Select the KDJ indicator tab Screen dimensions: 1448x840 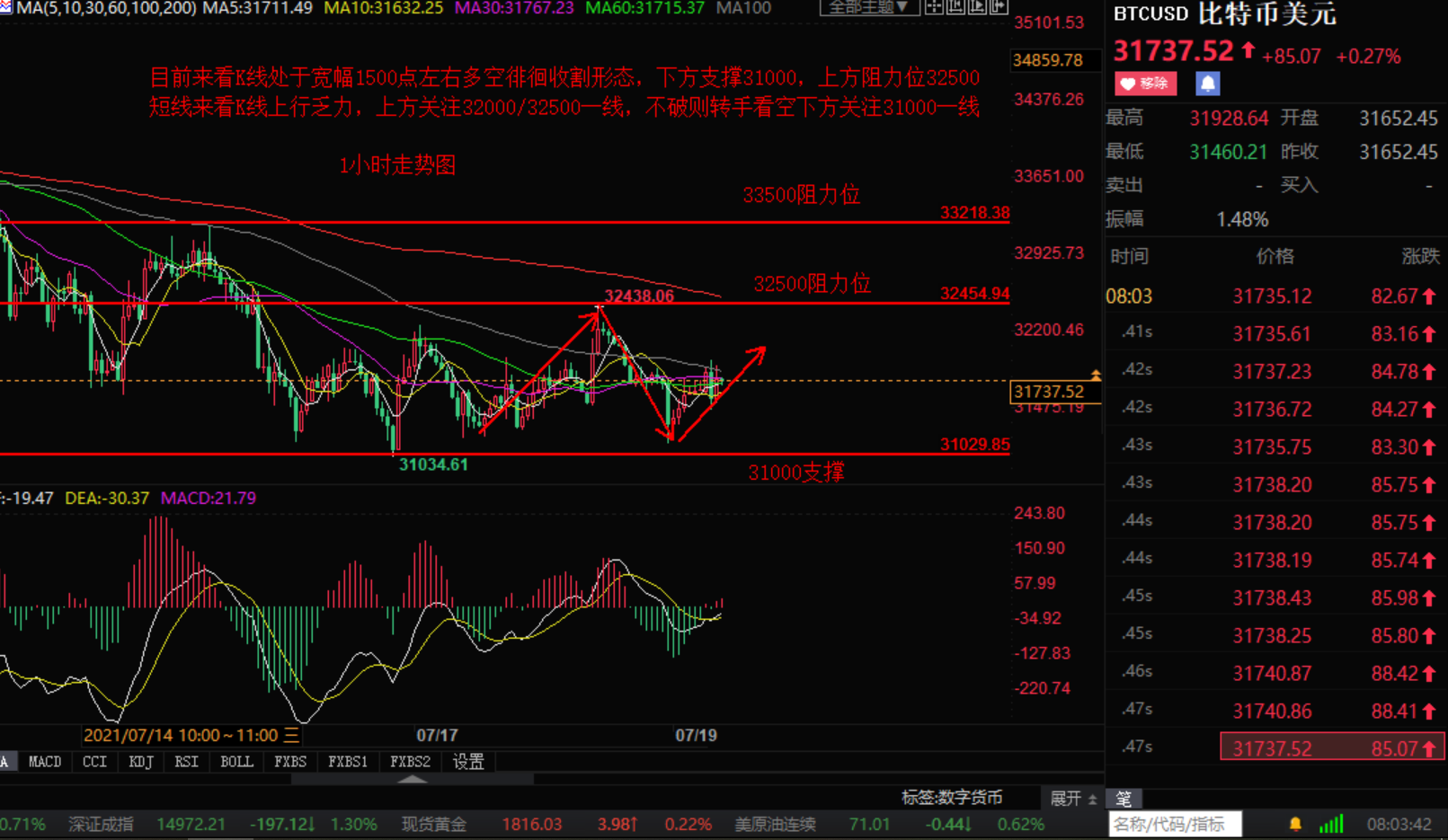(141, 762)
